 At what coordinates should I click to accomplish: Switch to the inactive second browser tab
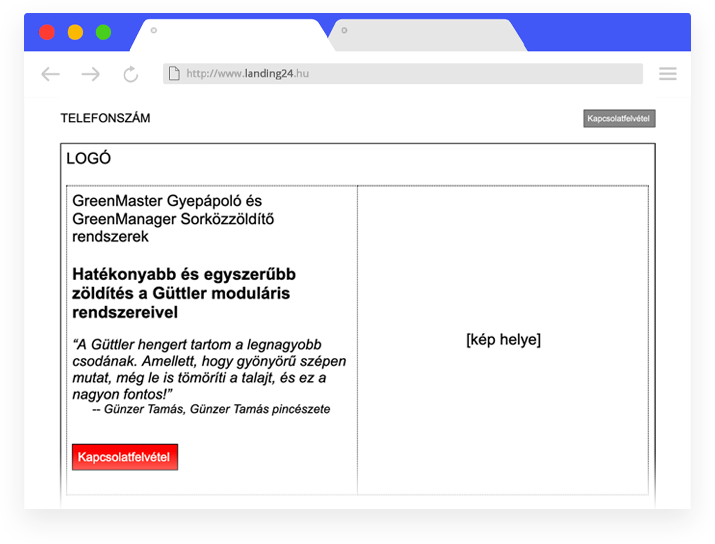point(427,35)
